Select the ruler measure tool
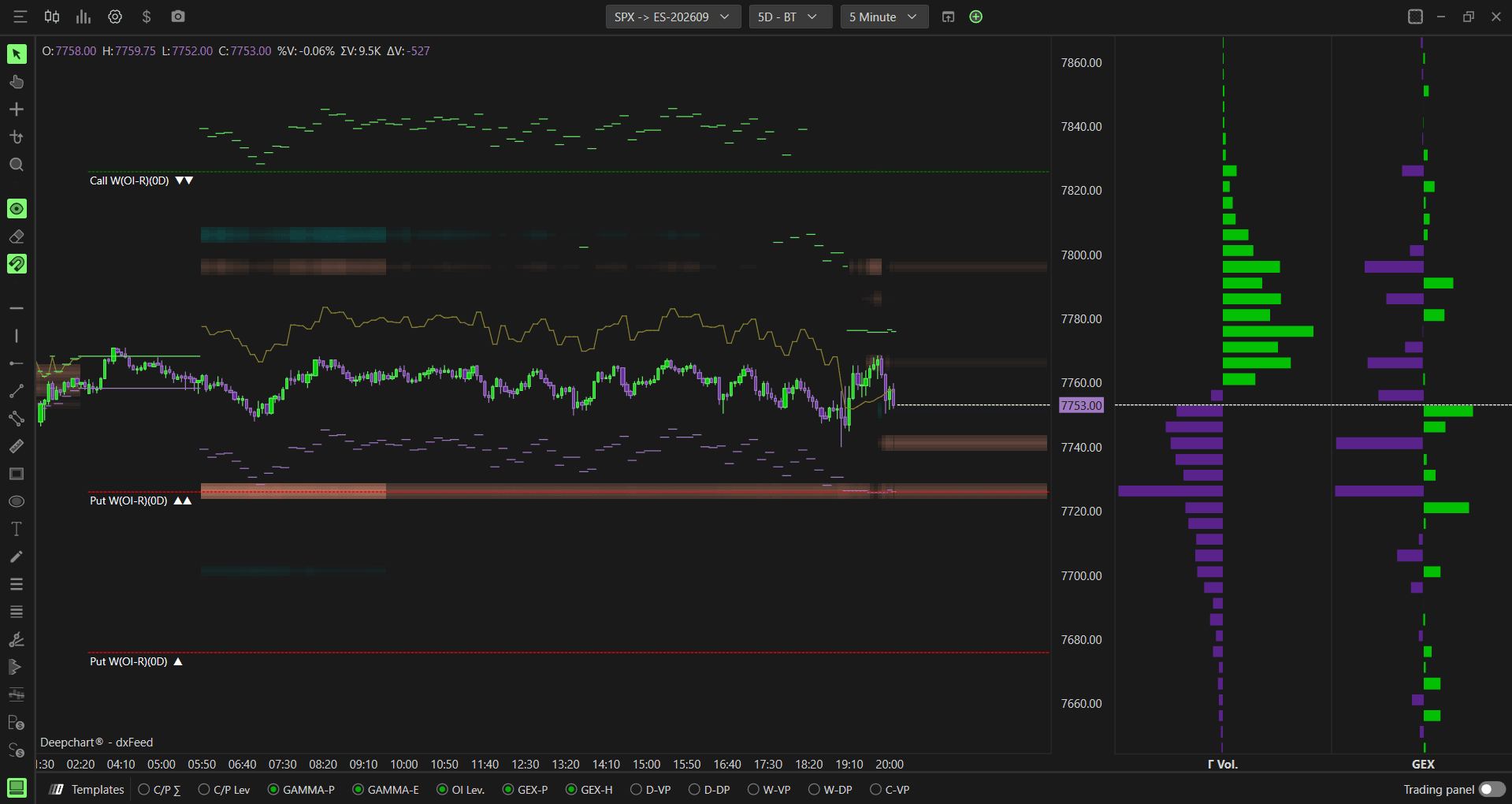The image size is (1512, 804). [x=17, y=446]
